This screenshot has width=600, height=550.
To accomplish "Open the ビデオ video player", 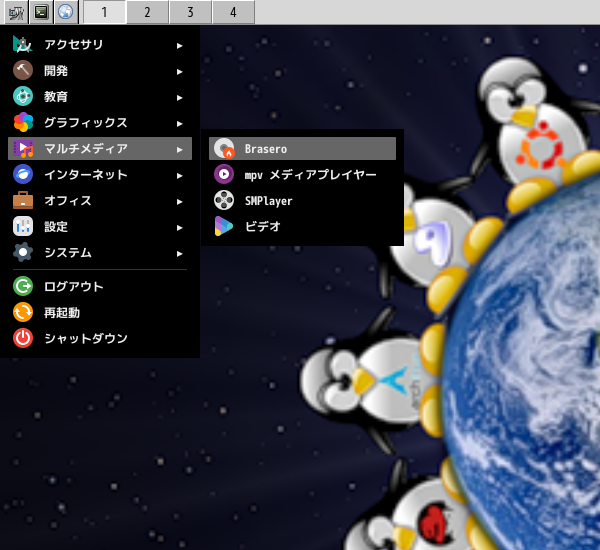I will pyautogui.click(x=302, y=227).
